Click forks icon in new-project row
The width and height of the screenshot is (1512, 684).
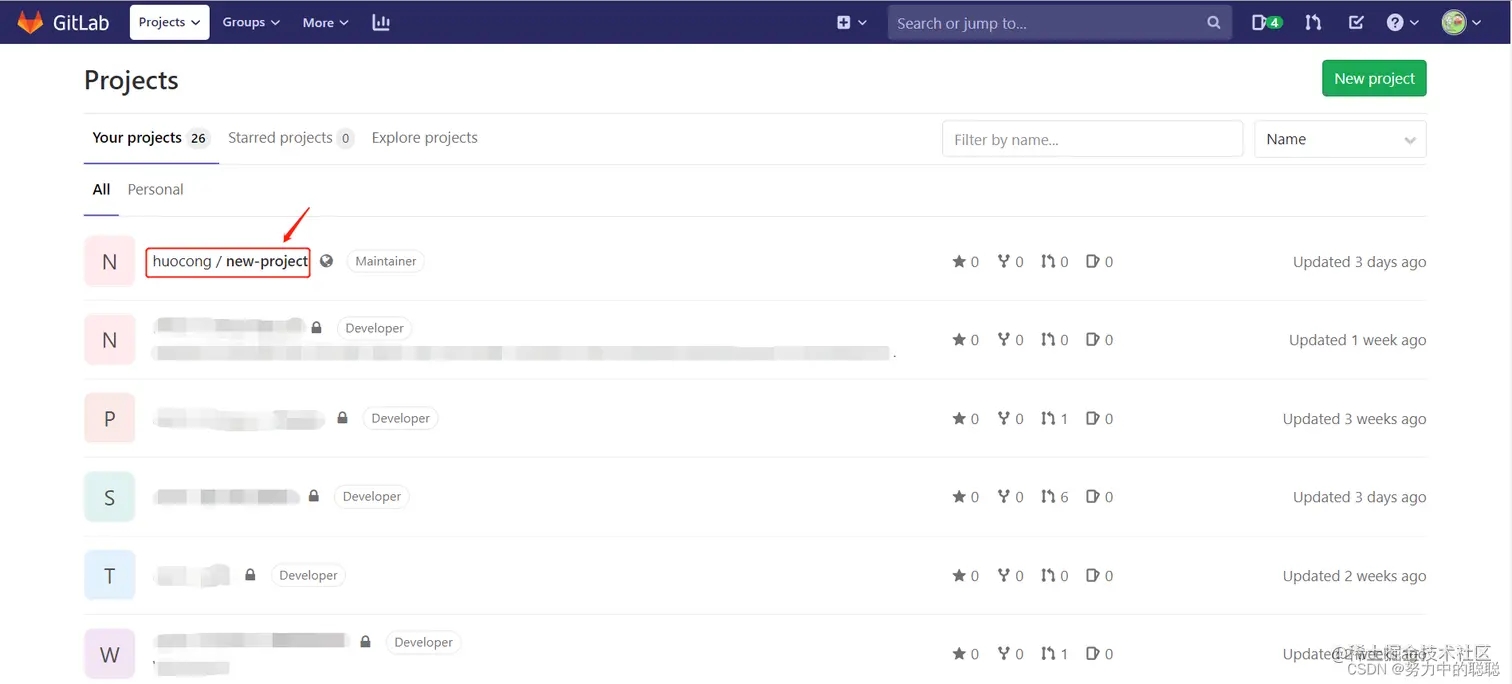[x=1003, y=261]
